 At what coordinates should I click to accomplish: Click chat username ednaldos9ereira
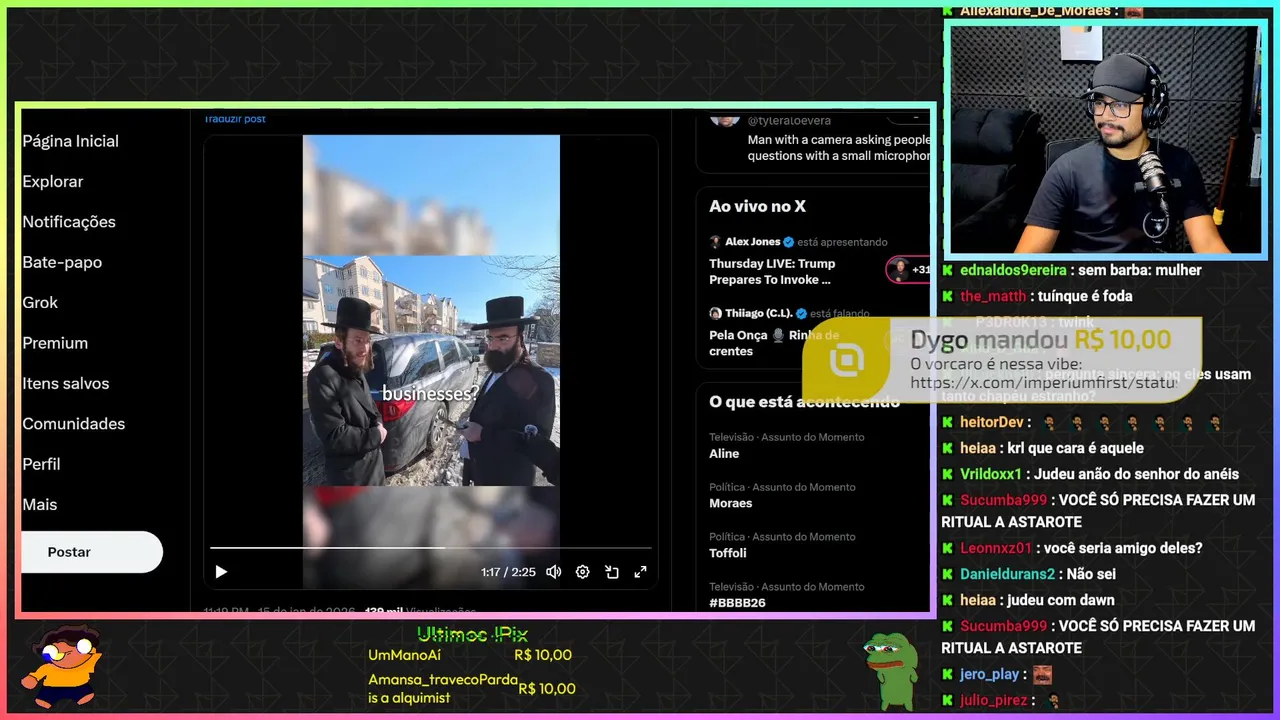click(1013, 270)
